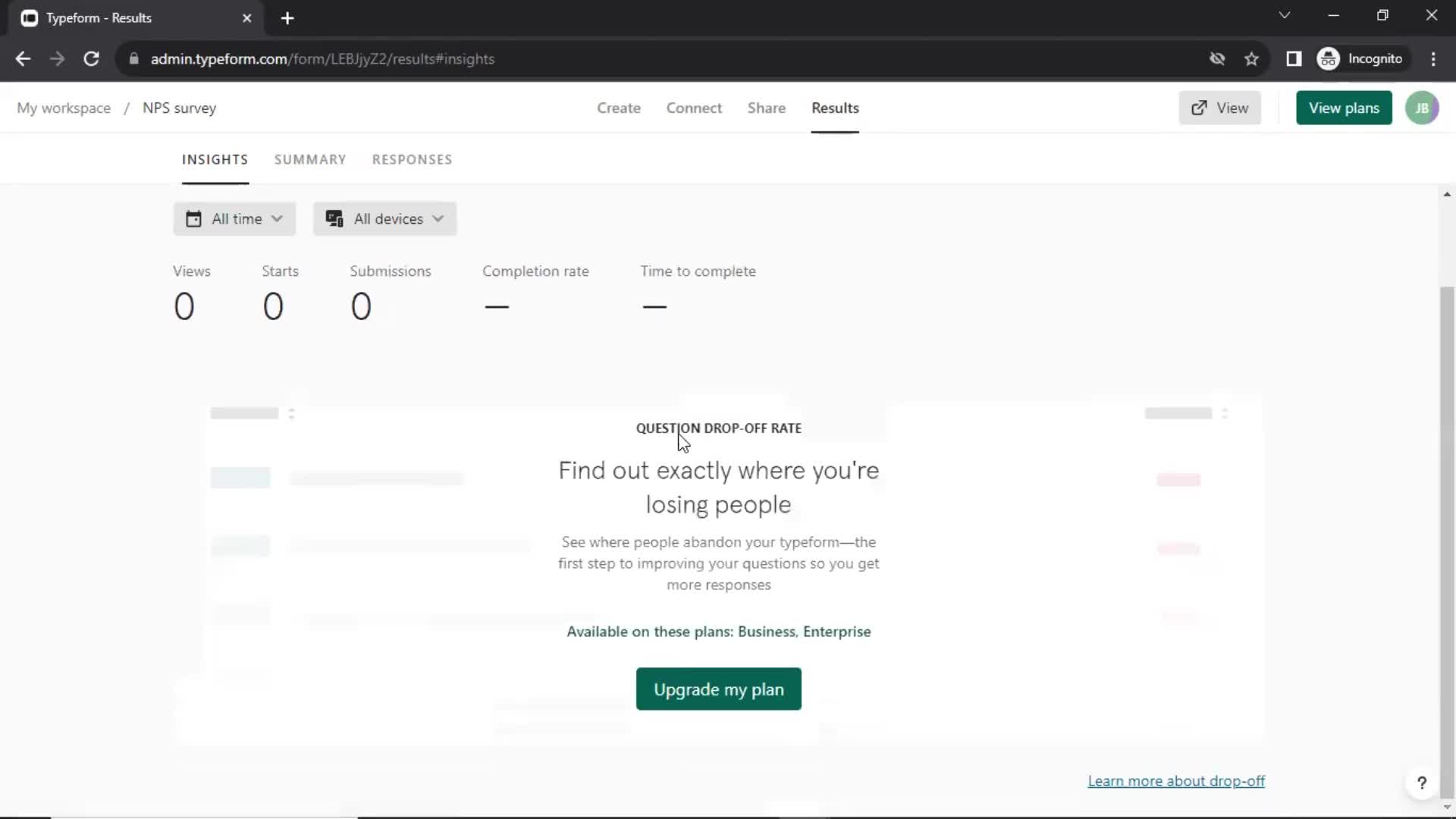
Task: Go to My workspace breadcrumb
Action: [x=64, y=108]
